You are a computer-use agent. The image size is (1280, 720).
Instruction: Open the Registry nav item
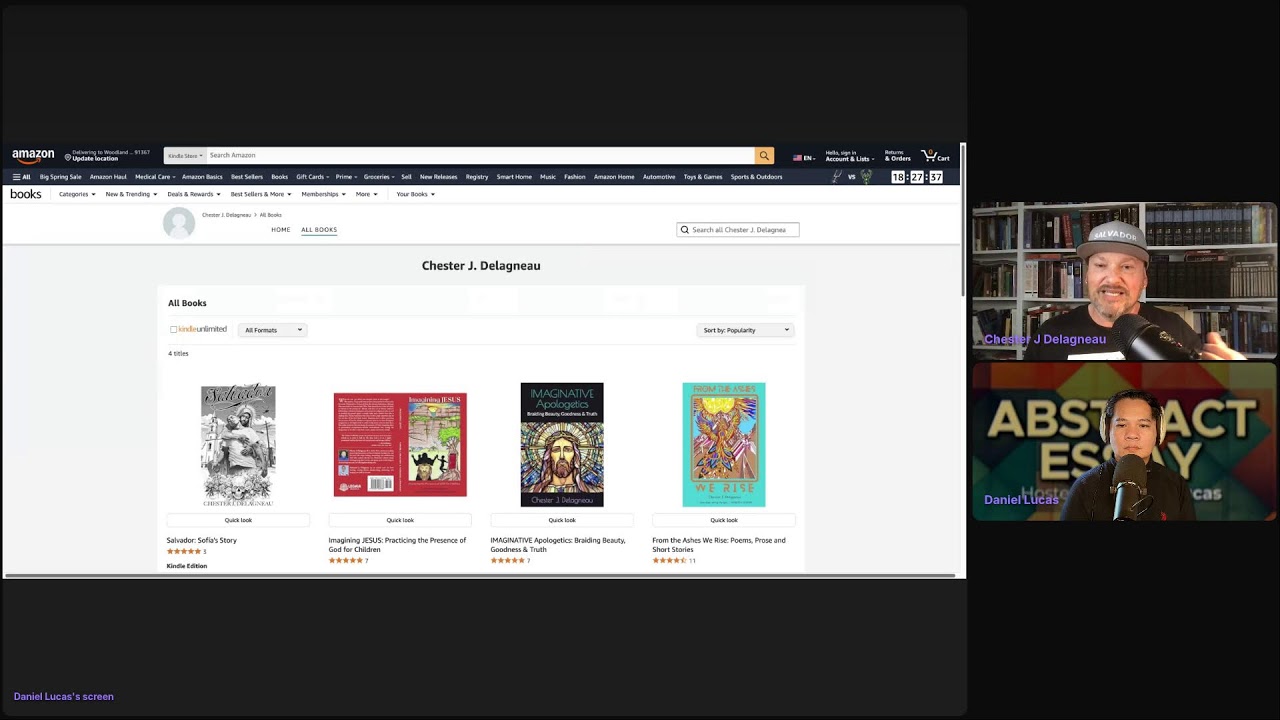click(477, 177)
